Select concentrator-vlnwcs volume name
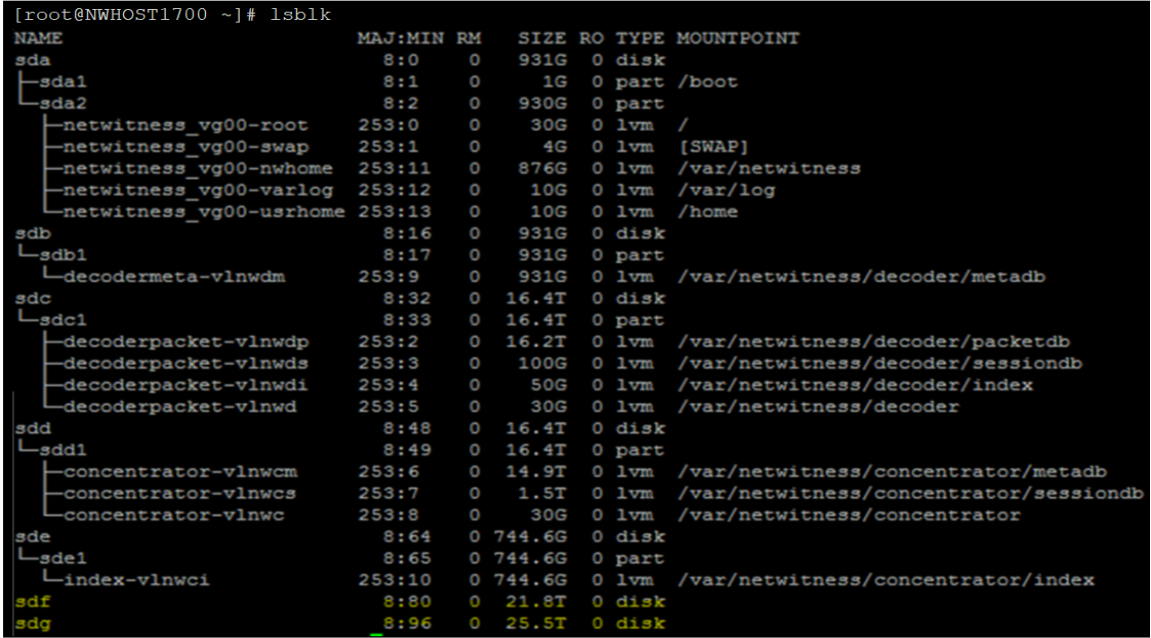 (180, 493)
